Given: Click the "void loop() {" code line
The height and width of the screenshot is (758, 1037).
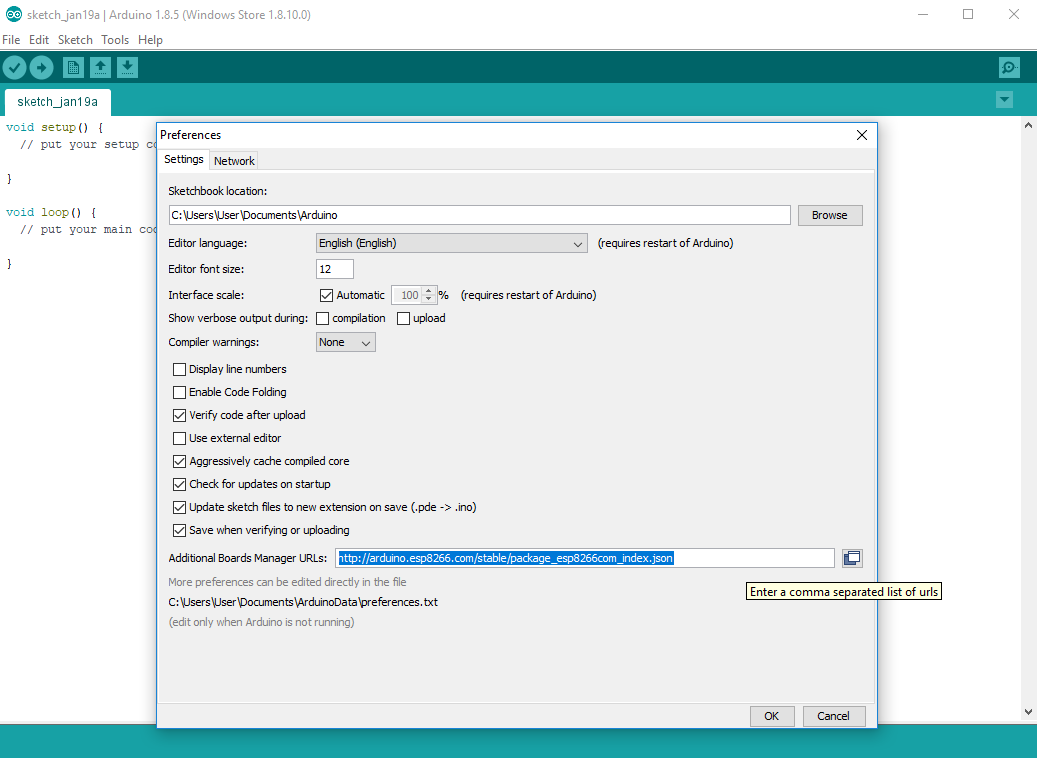Looking at the screenshot, I should 51,212.
